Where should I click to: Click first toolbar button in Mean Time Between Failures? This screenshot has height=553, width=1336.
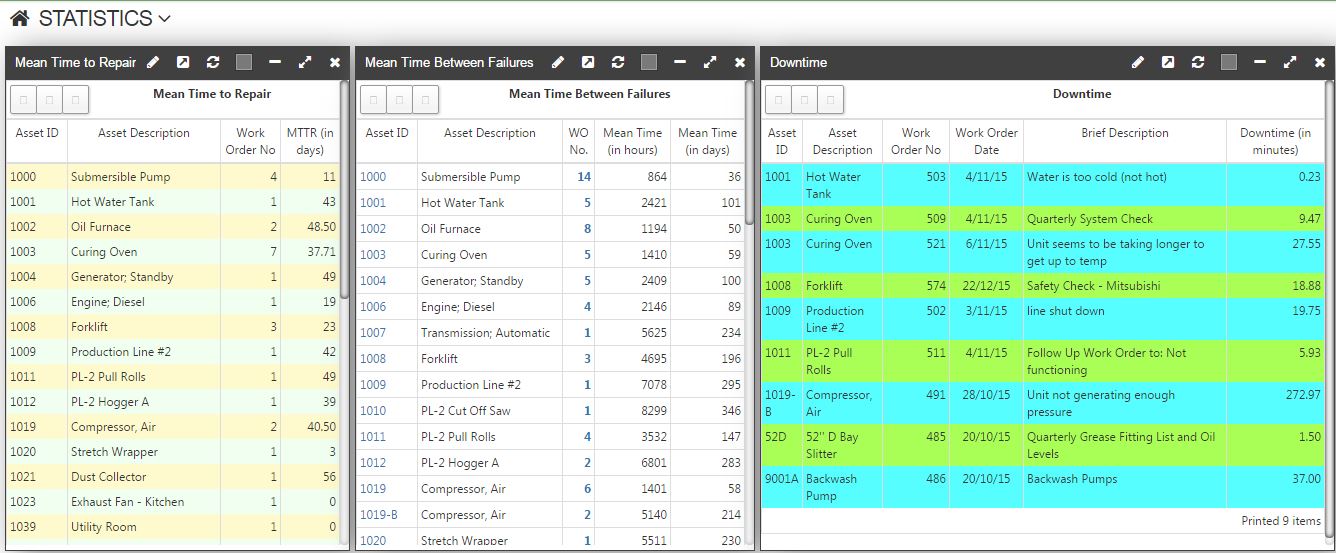[373, 99]
